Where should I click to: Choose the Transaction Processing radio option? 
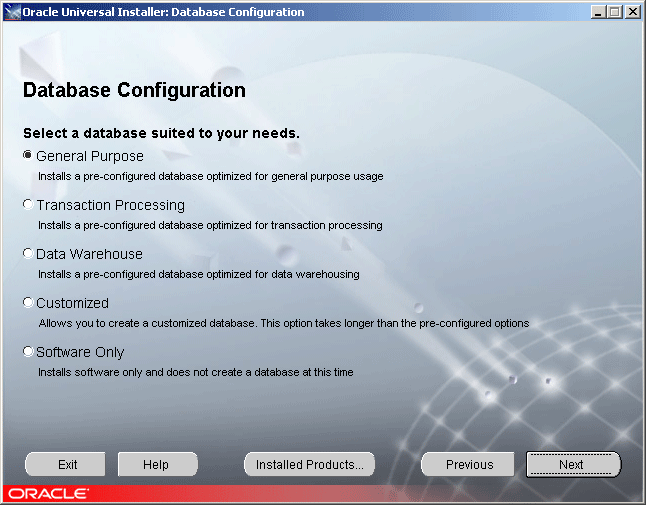coord(28,204)
